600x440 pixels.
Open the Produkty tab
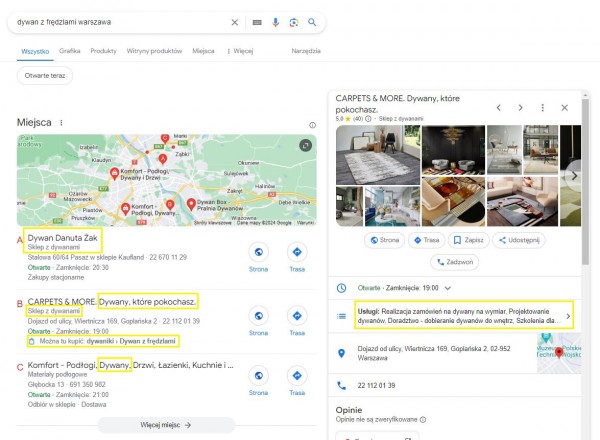click(103, 51)
